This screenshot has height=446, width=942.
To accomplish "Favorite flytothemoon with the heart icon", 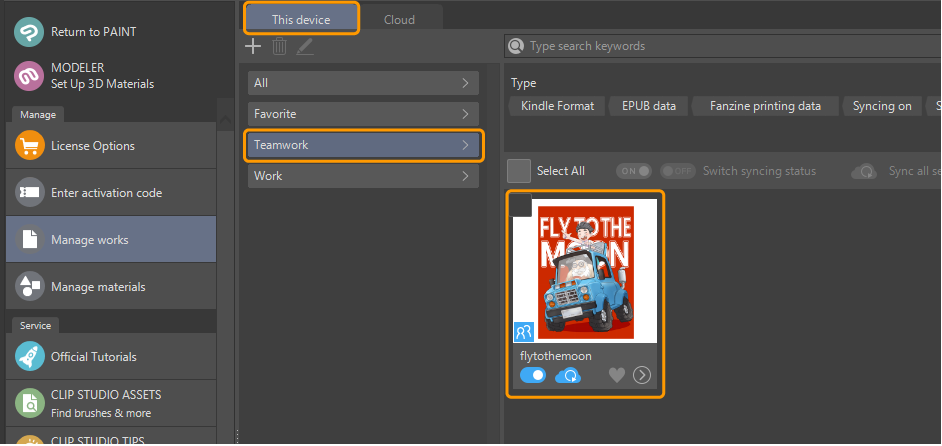I will coord(616,376).
